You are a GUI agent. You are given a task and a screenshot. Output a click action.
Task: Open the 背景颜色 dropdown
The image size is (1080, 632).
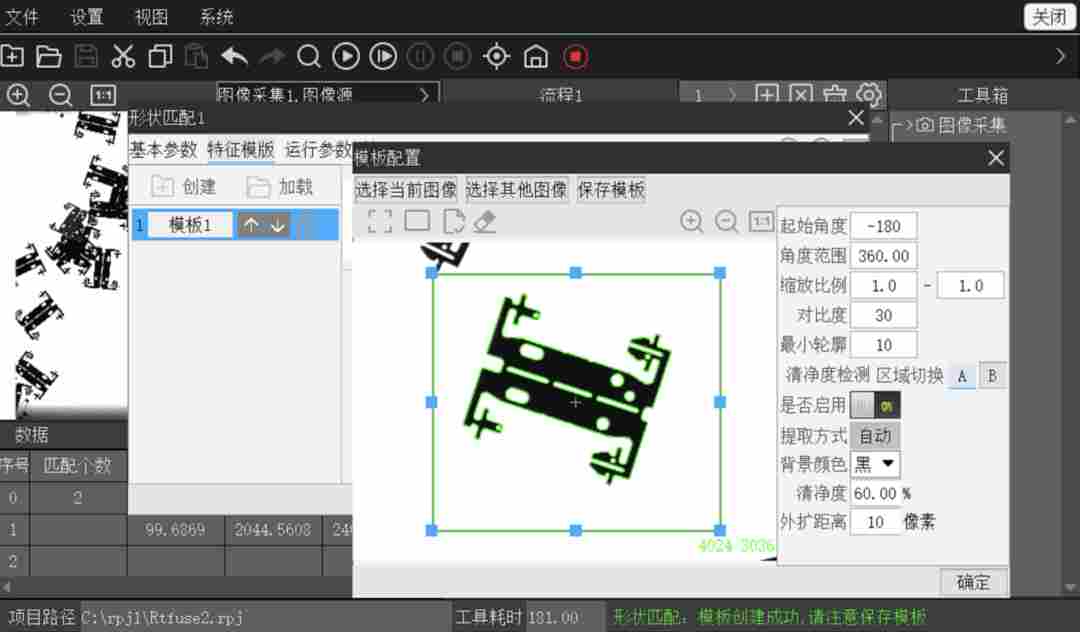[x=875, y=464]
